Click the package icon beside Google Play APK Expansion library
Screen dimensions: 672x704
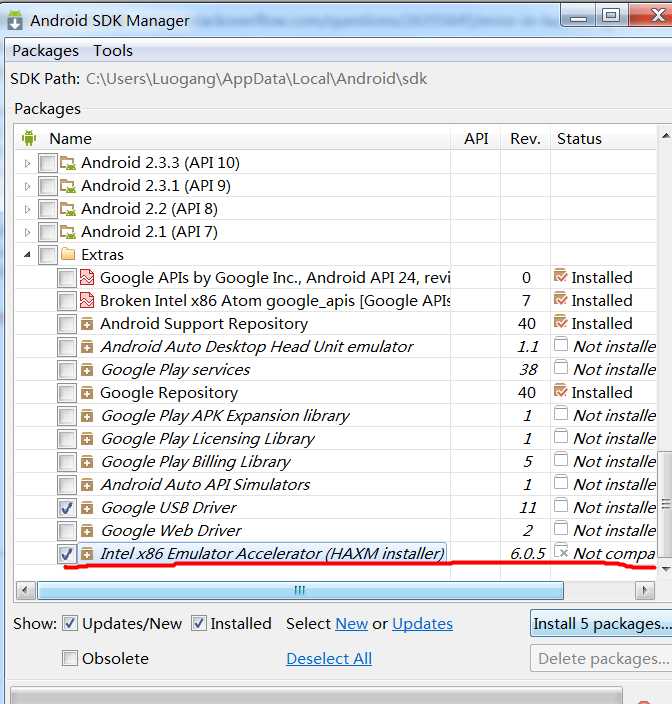pos(87,416)
